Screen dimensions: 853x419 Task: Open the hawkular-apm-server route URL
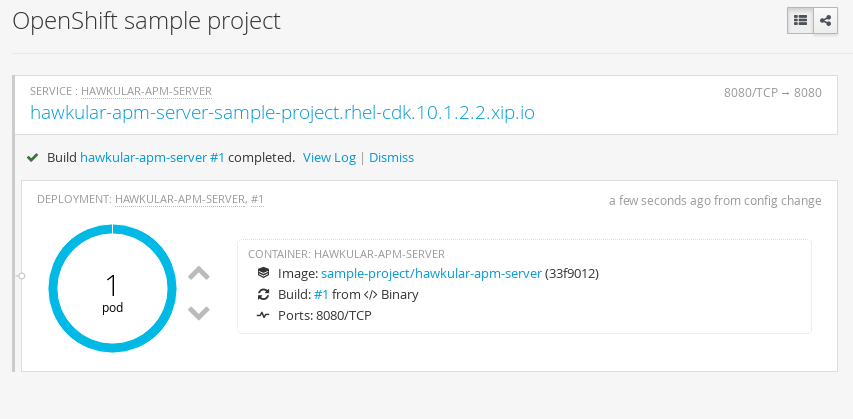pyautogui.click(x=282, y=113)
